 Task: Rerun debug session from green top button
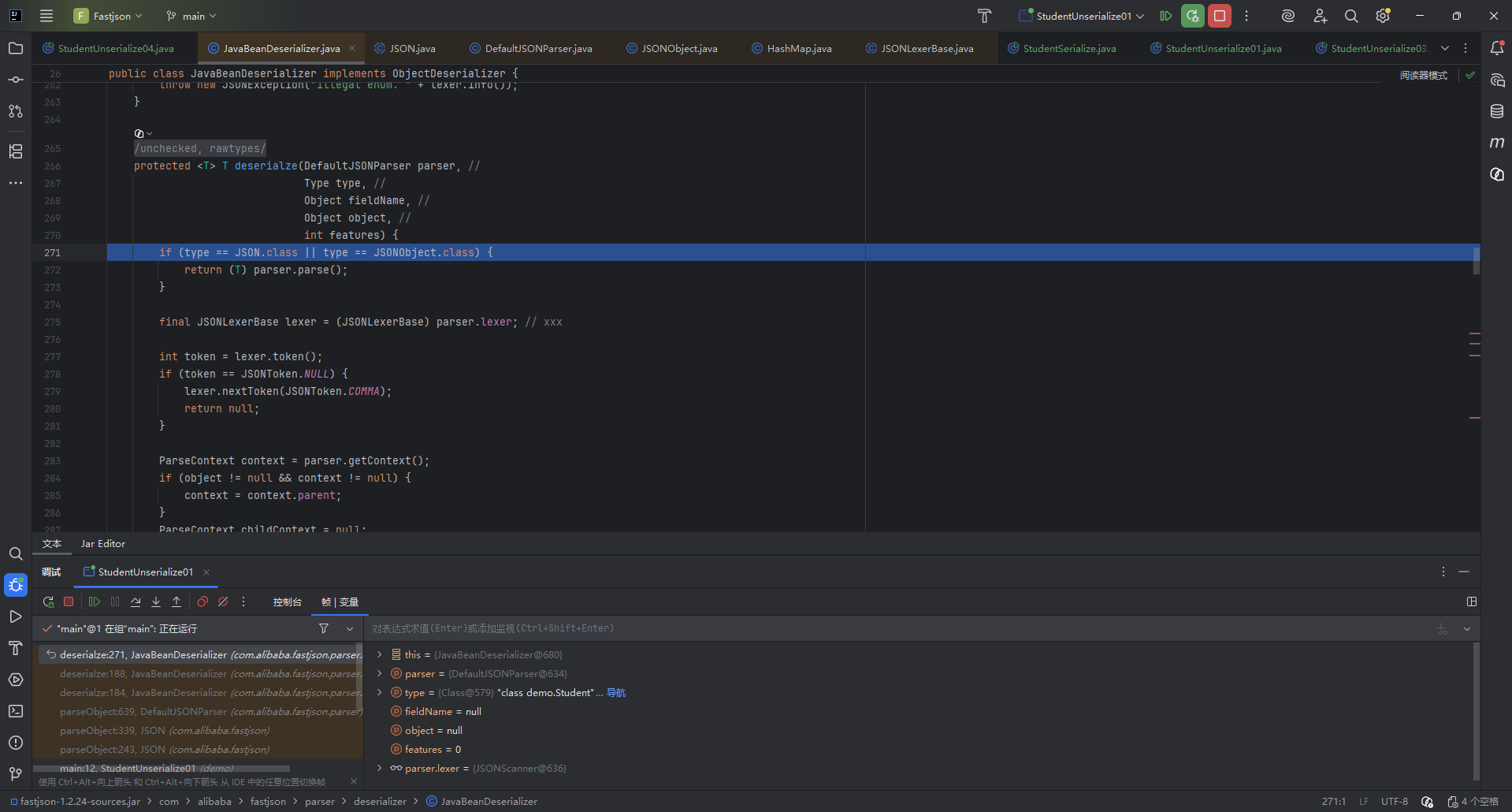pos(1193,16)
